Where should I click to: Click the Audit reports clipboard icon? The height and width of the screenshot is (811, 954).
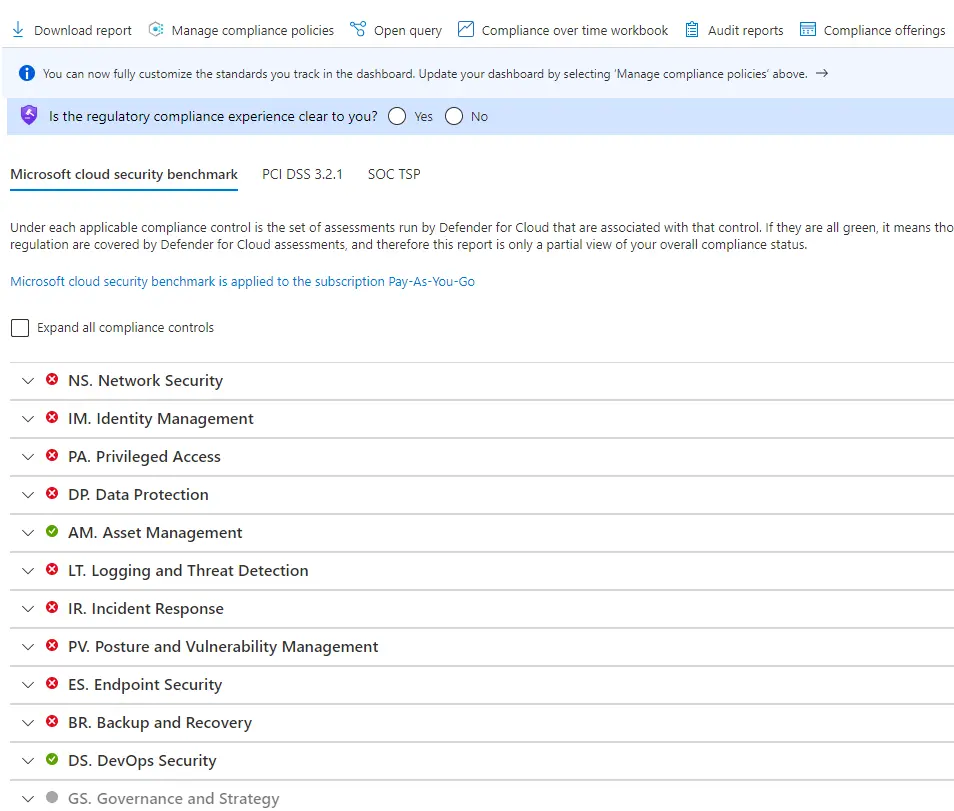point(692,29)
